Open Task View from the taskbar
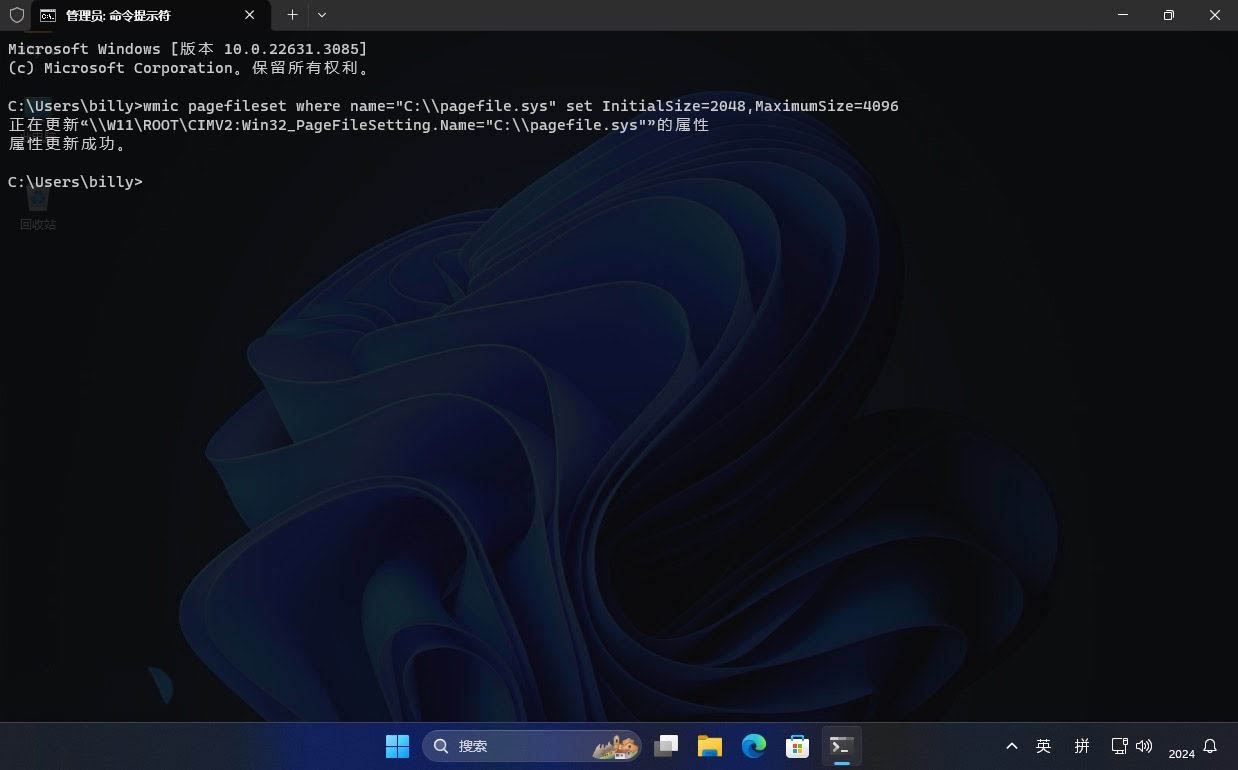1238x770 pixels. tap(666, 746)
